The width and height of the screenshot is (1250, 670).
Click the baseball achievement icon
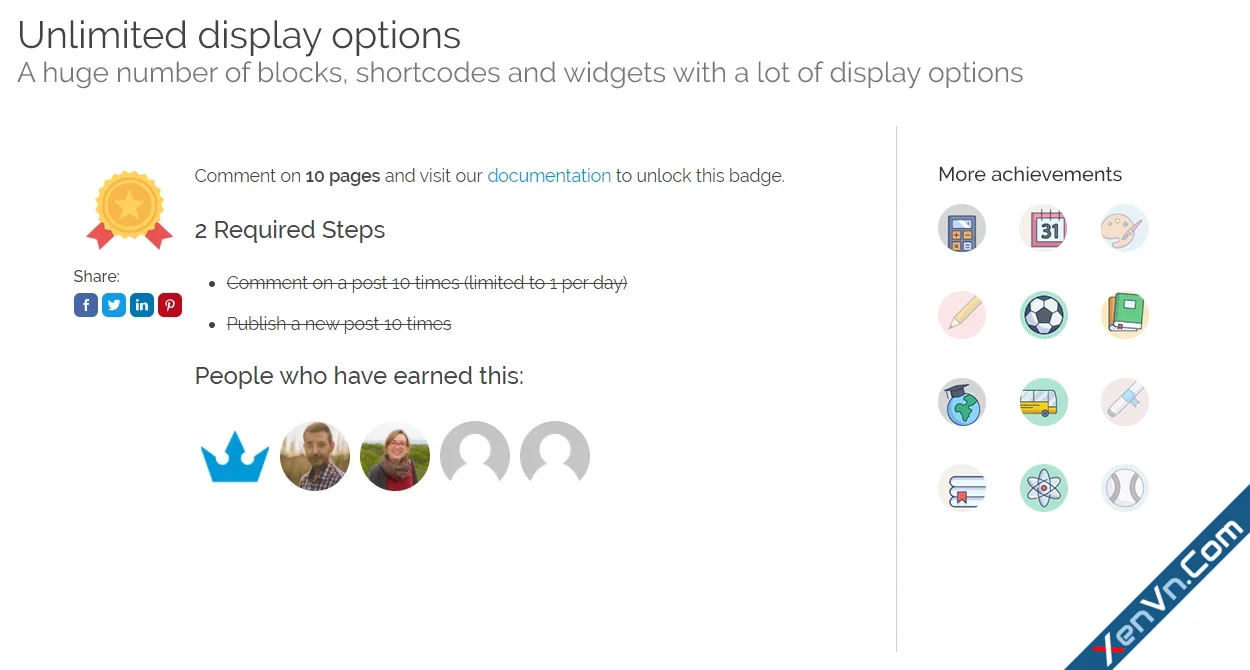[1124, 488]
